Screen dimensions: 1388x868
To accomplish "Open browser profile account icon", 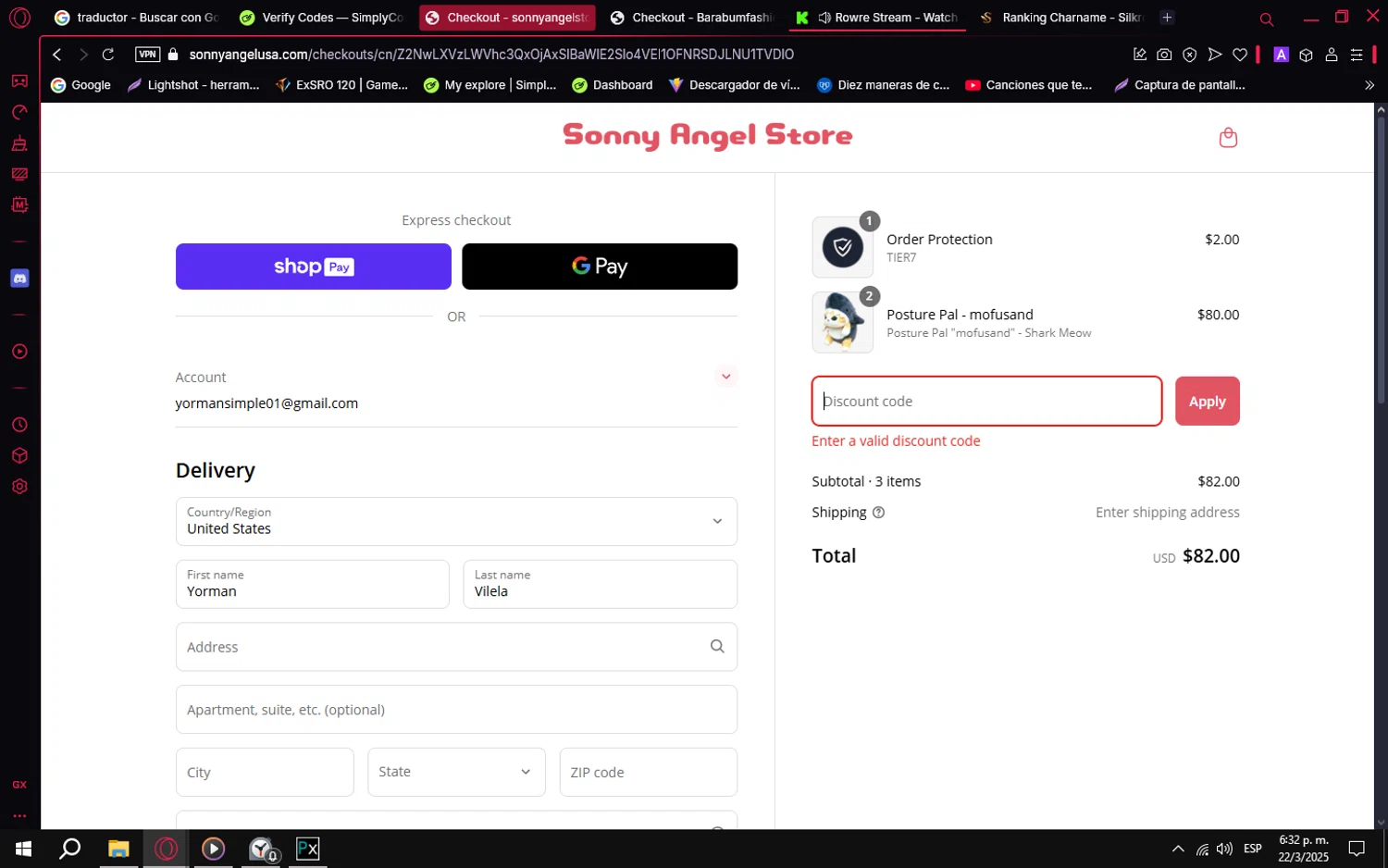I will (1332, 55).
